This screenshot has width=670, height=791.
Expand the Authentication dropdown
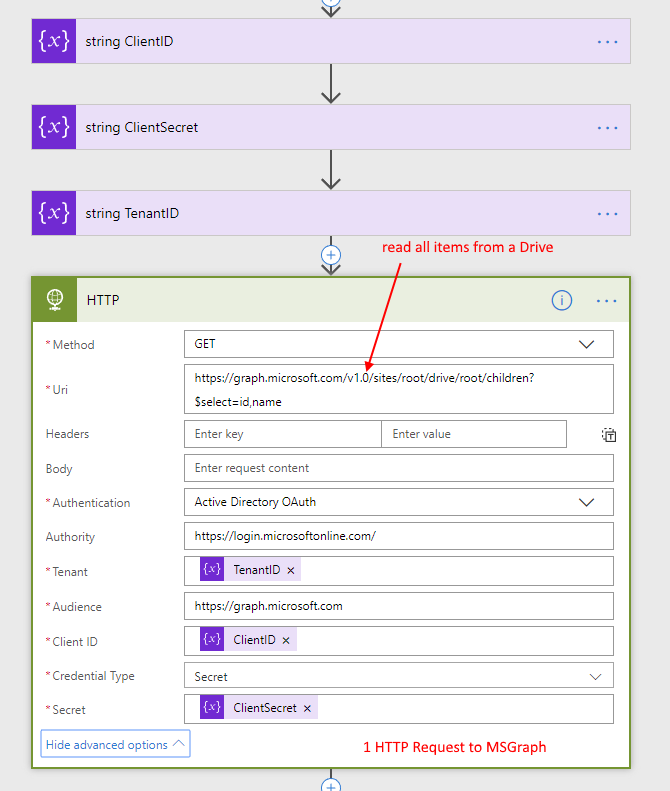click(x=398, y=502)
